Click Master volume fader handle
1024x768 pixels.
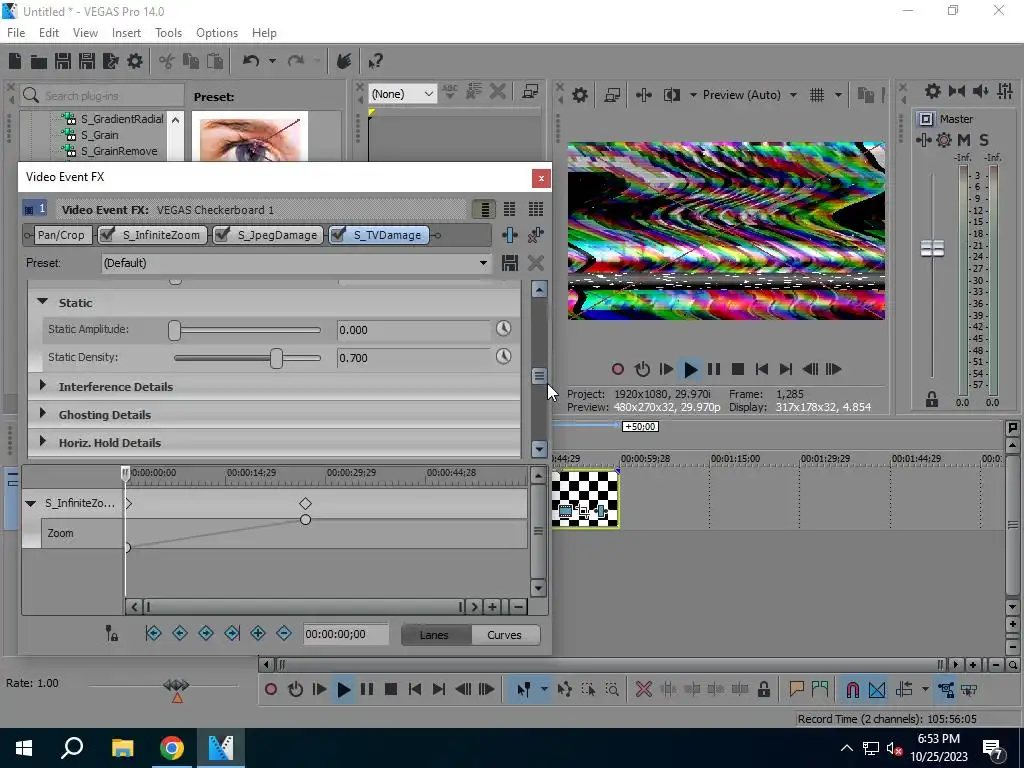click(x=932, y=248)
